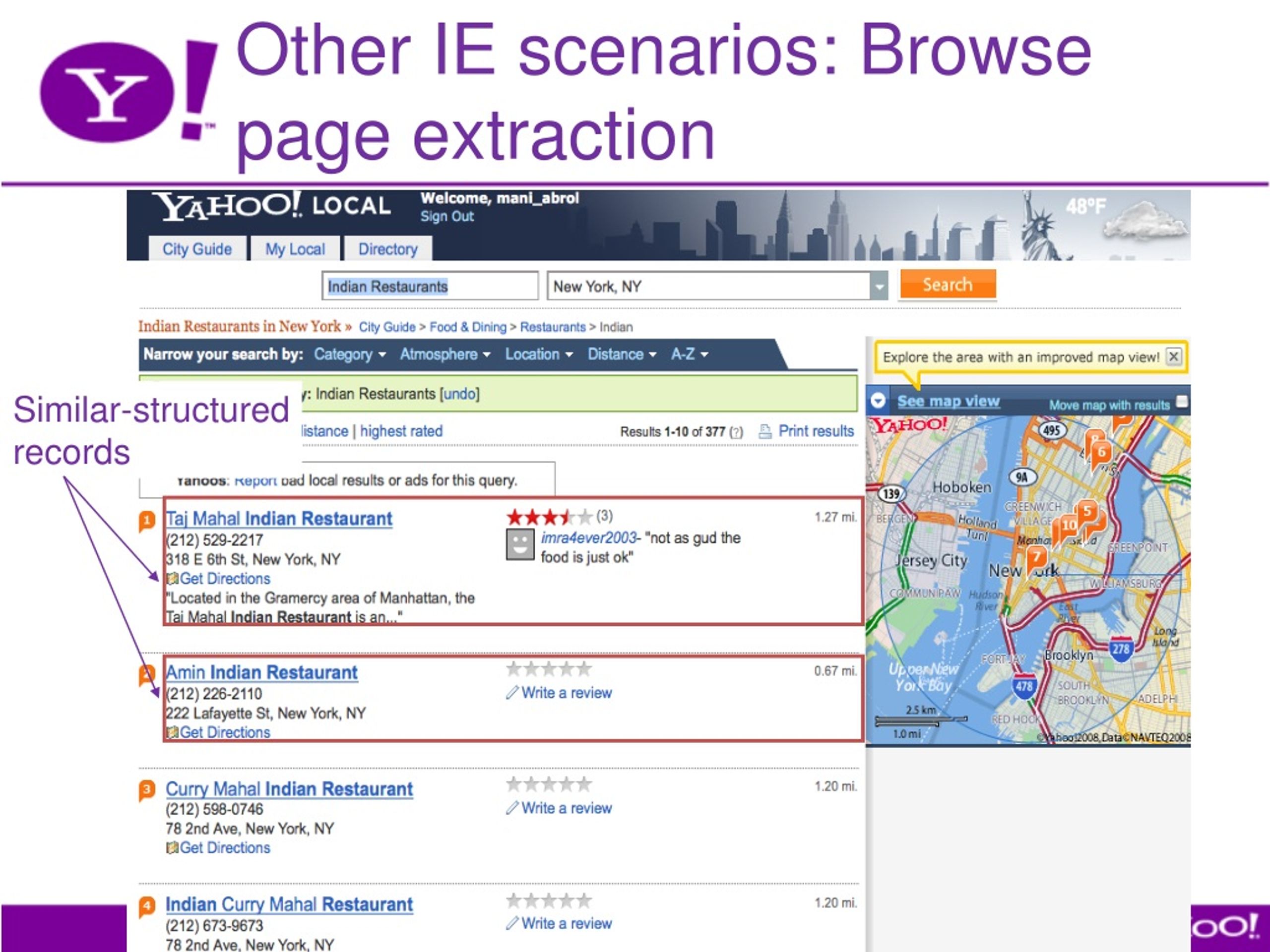This screenshot has height=952, width=1270.
Task: Get Directions to Curry Mahal Indian Restaurant
Action: click(225, 847)
